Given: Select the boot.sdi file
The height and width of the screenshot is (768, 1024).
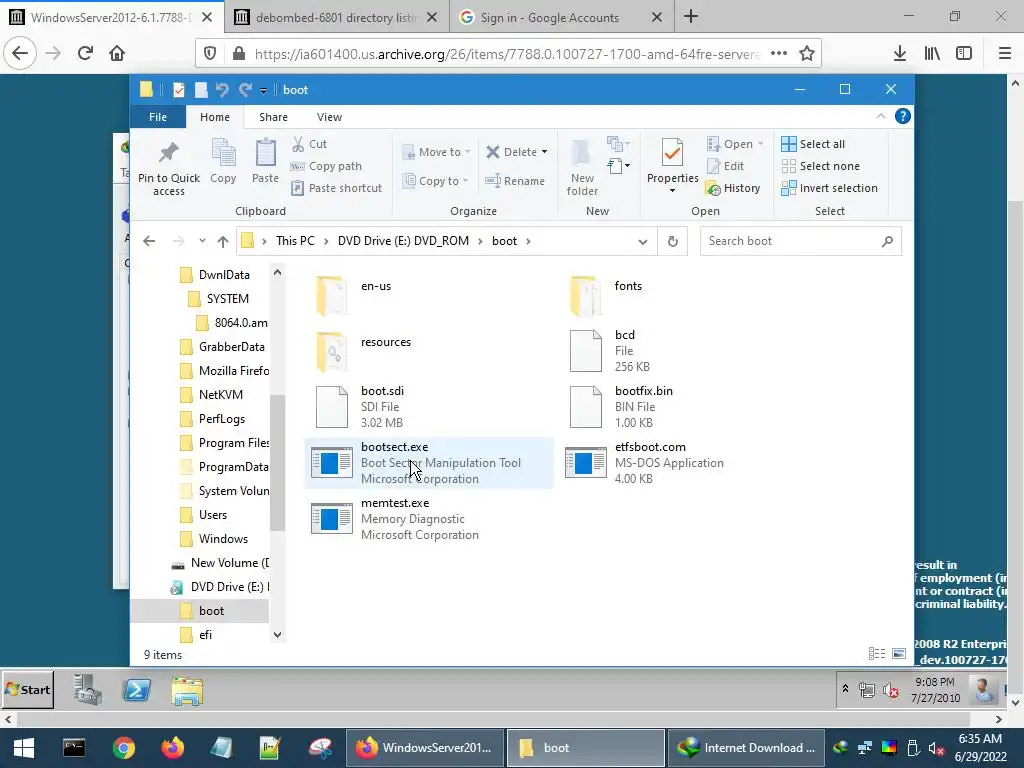Looking at the screenshot, I should [428, 406].
